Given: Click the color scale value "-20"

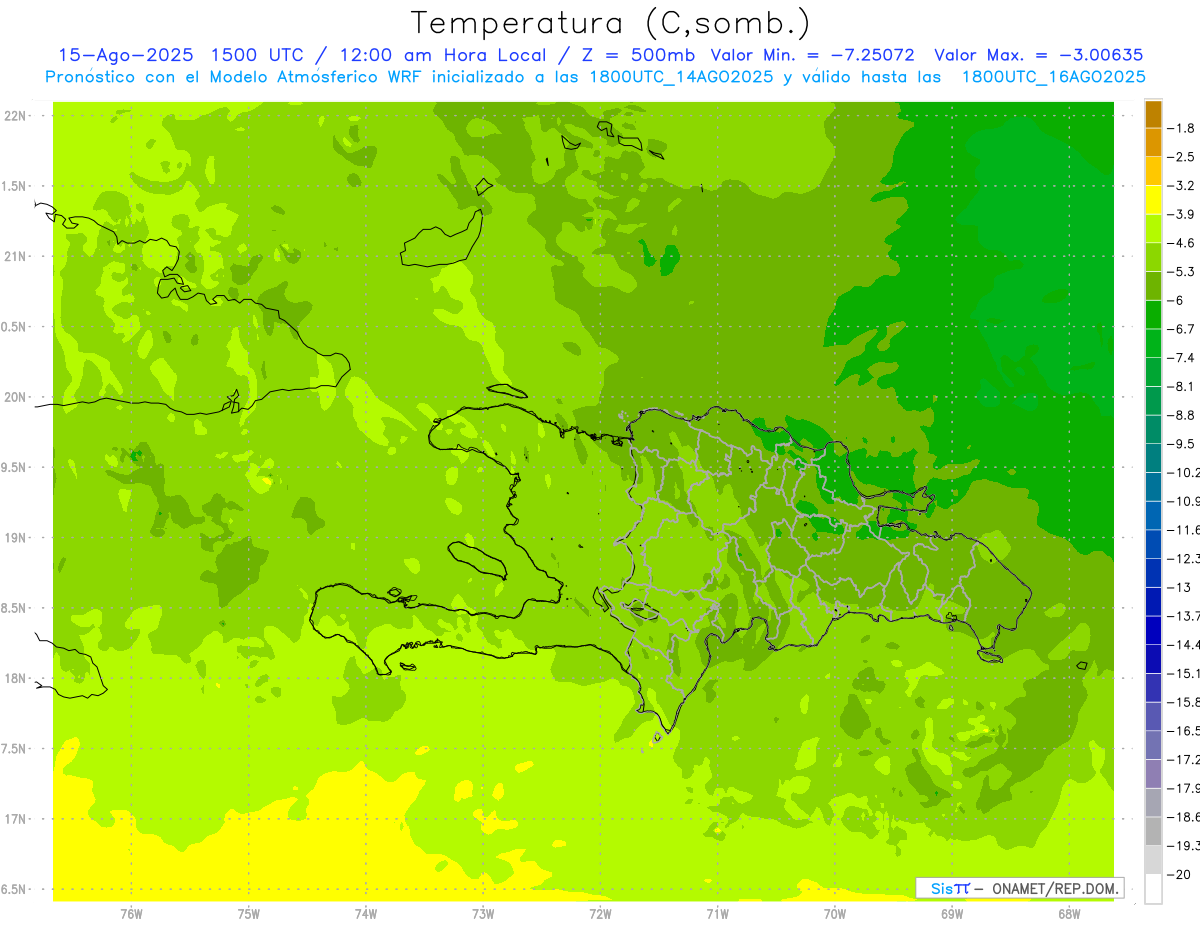Looking at the screenshot, I should pyautogui.click(x=1178, y=874).
